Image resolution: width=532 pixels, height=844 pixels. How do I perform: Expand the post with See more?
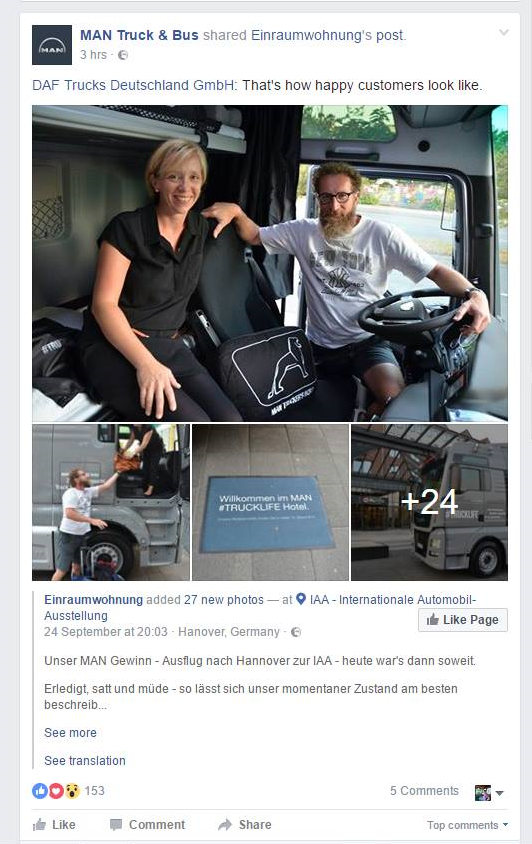tap(71, 733)
